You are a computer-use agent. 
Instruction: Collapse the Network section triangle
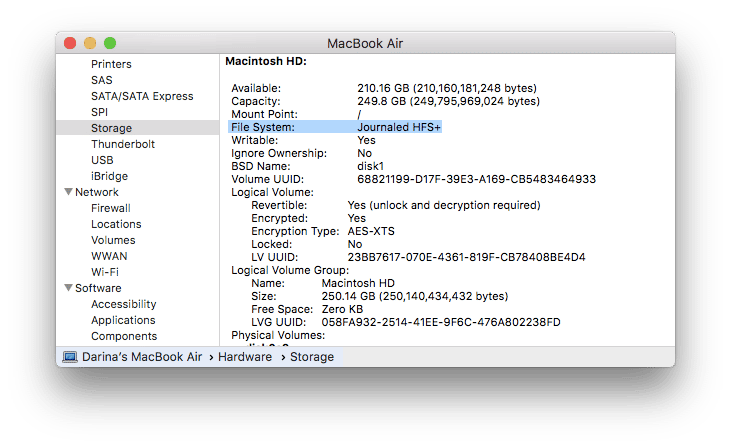click(68, 192)
